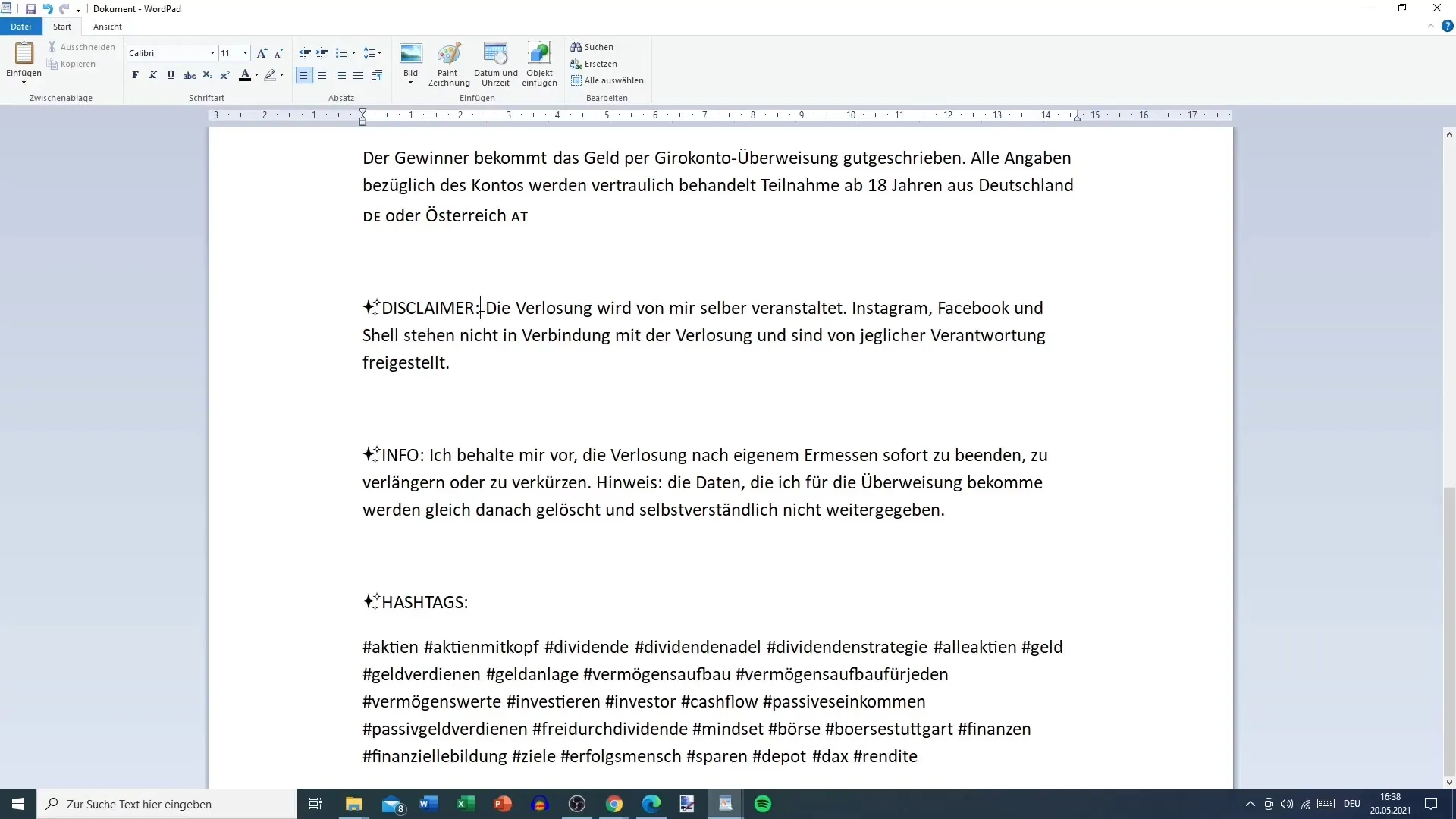Toggle underline formatting (U)

coord(171,75)
